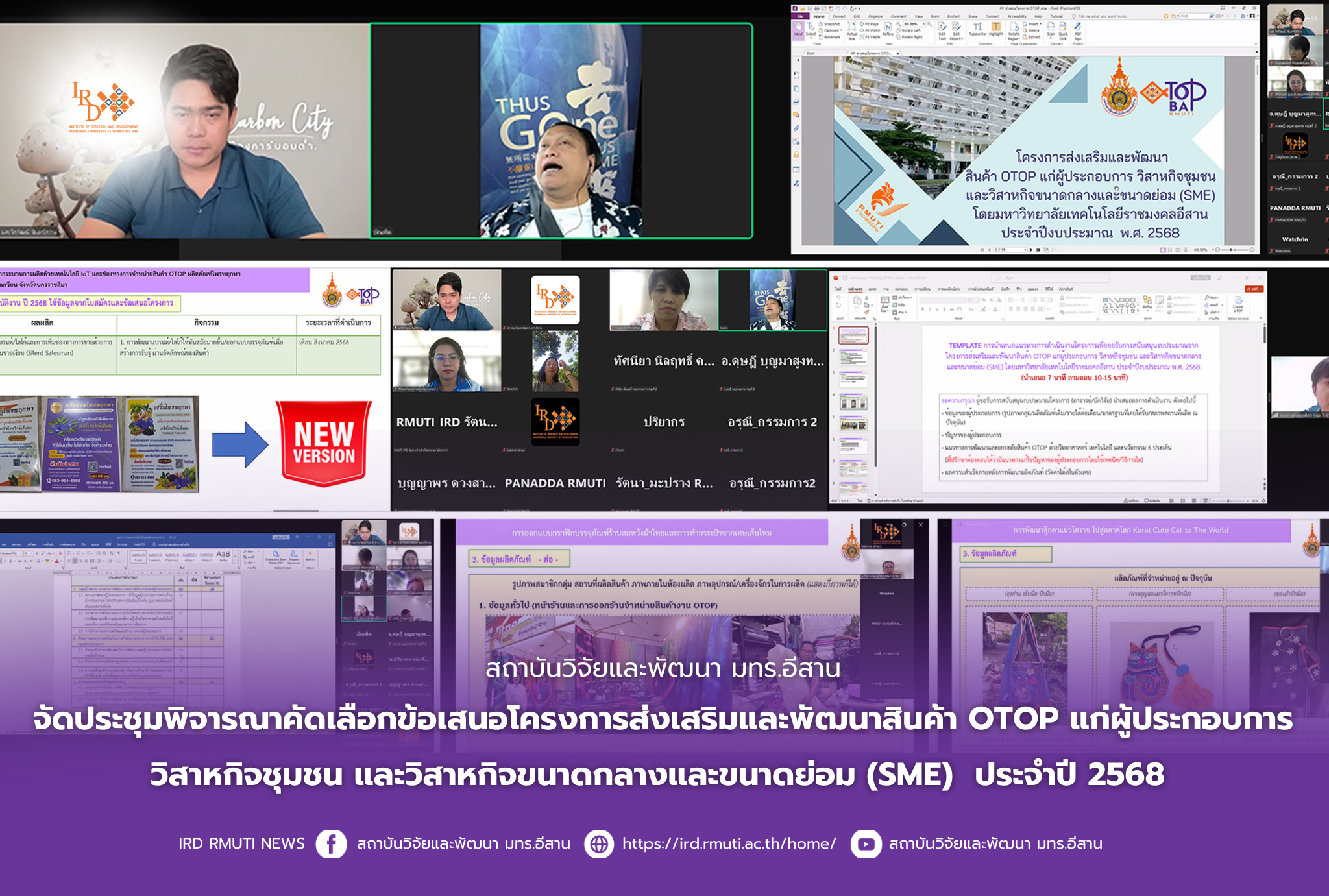Open the page number dropdown in Foxit bottom bar
Viewport: 1329px width, 896px height.
tap(1025, 250)
